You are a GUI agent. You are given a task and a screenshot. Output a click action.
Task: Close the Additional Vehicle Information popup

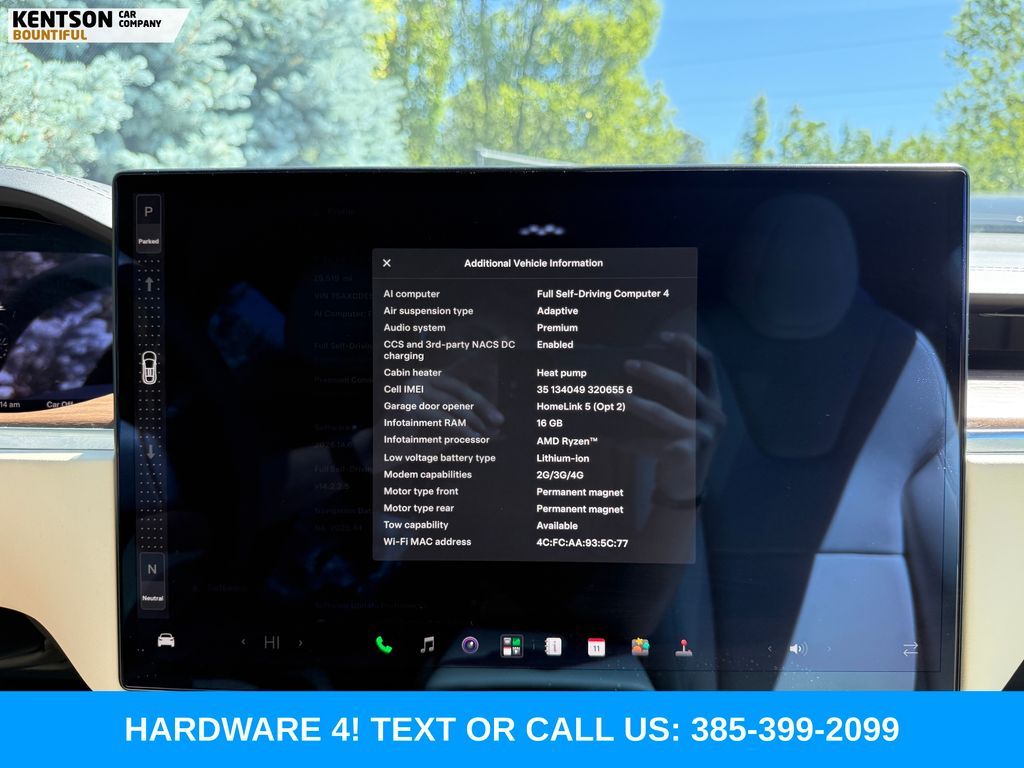point(387,263)
